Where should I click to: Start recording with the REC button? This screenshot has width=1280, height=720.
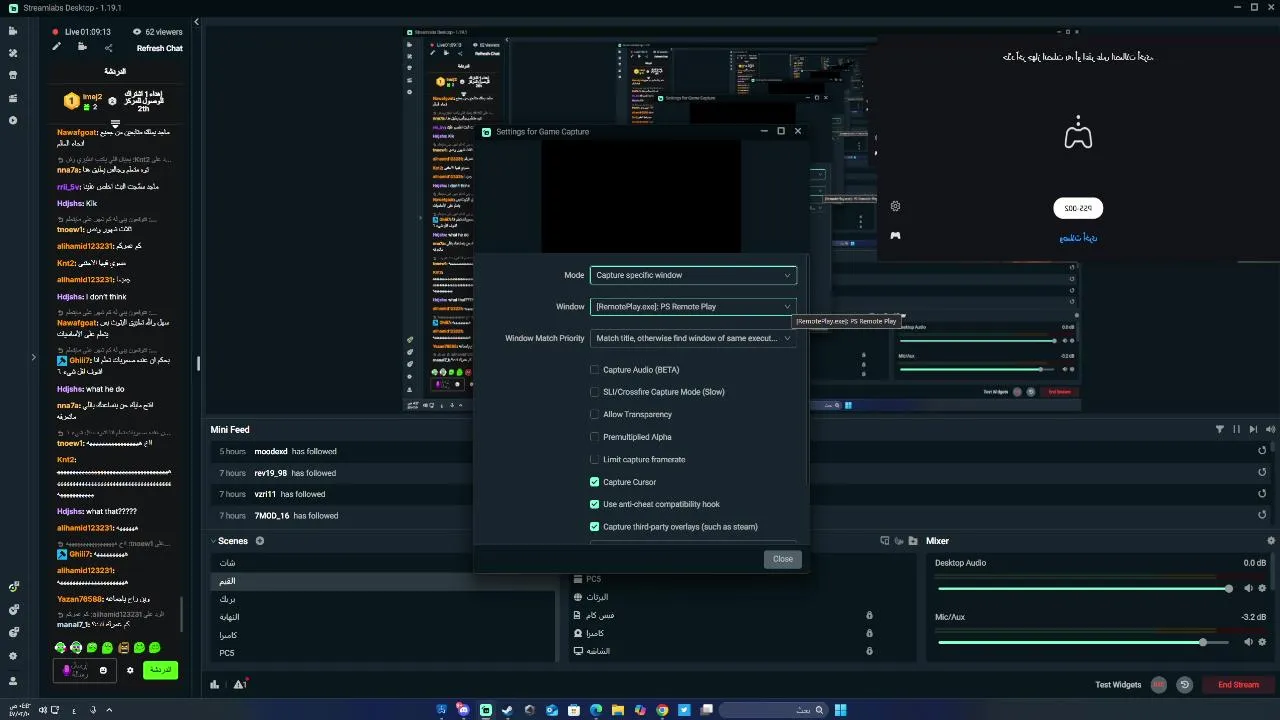(x=1158, y=685)
